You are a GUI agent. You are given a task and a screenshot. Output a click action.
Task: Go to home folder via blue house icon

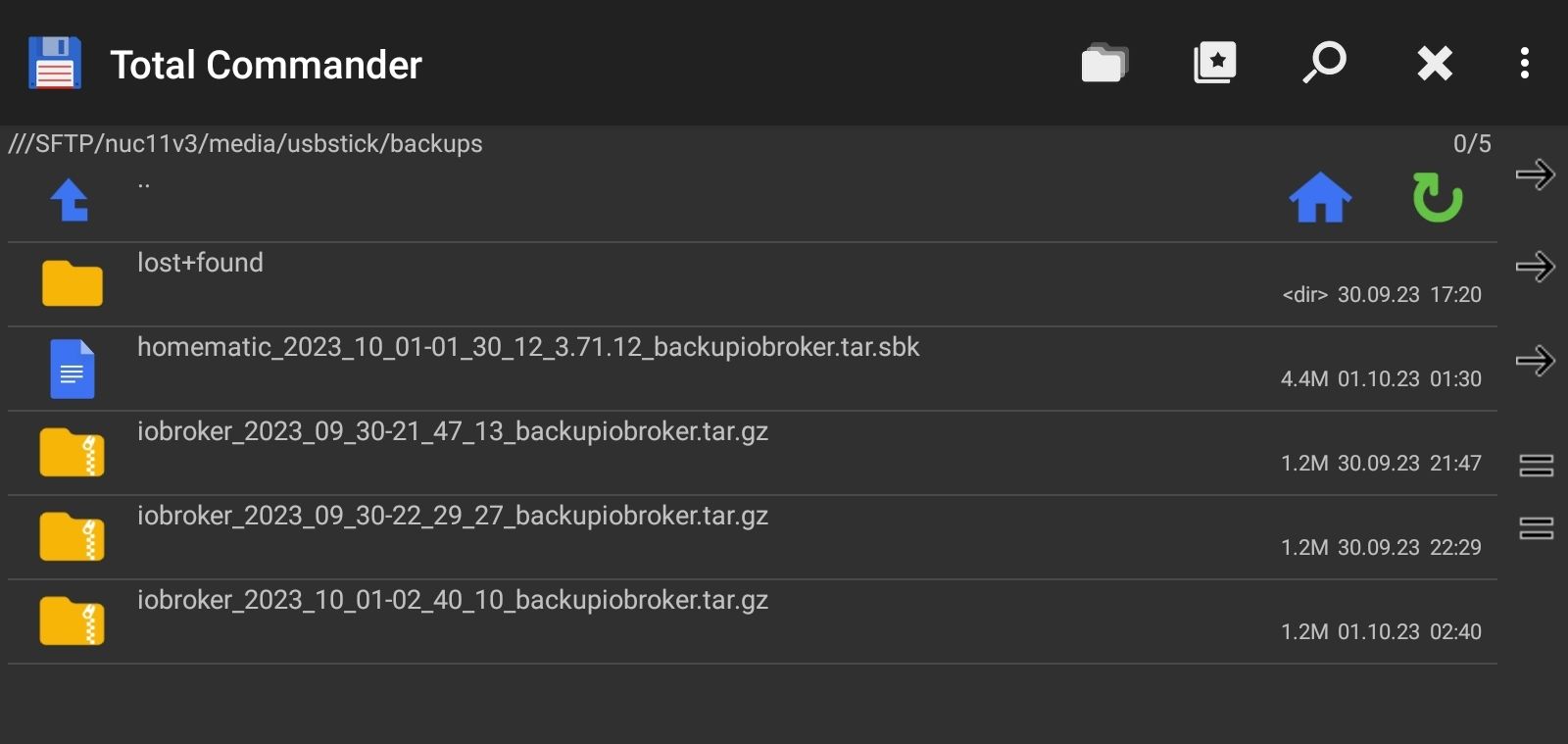1320,198
